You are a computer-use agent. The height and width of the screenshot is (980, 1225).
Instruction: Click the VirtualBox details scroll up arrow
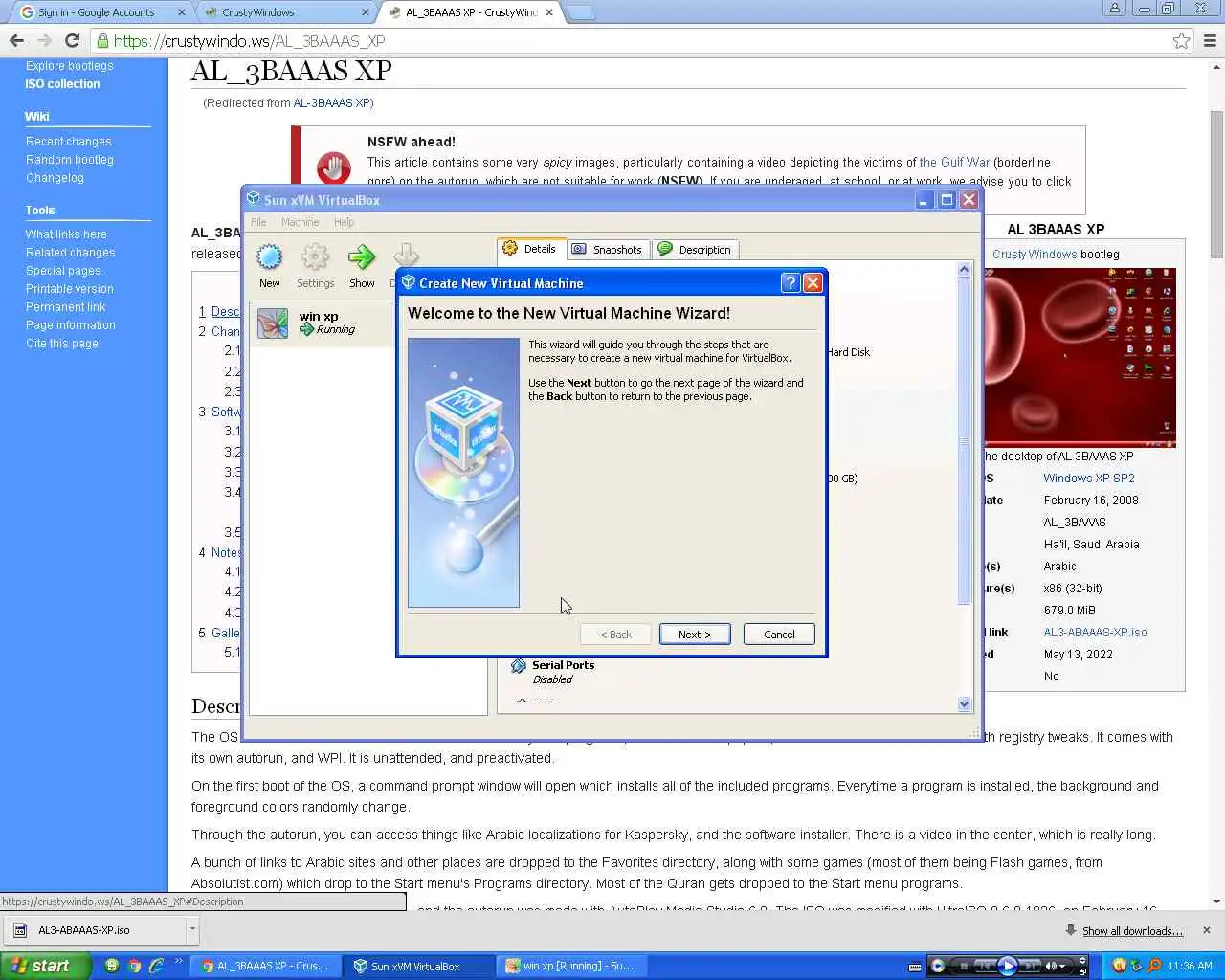pyautogui.click(x=964, y=270)
